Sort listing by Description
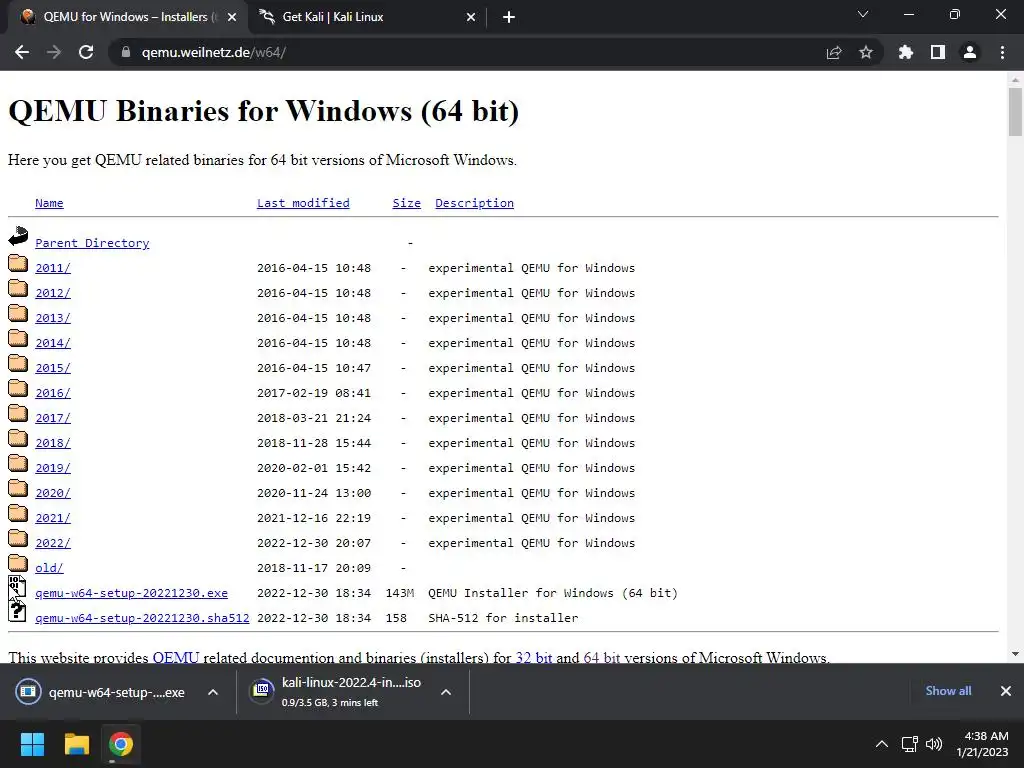The image size is (1024, 768). tap(474, 203)
